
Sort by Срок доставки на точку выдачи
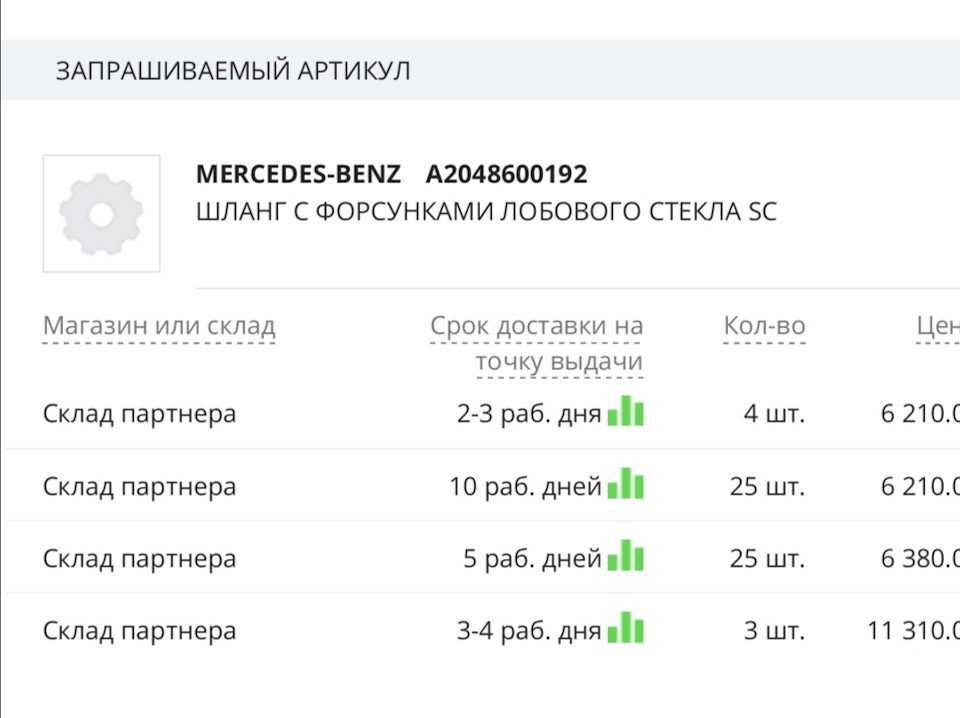click(537, 340)
